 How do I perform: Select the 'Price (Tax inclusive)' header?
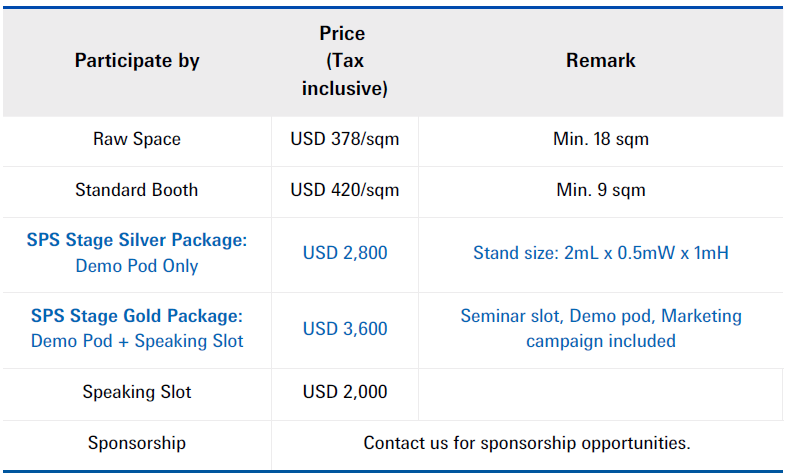click(345, 61)
